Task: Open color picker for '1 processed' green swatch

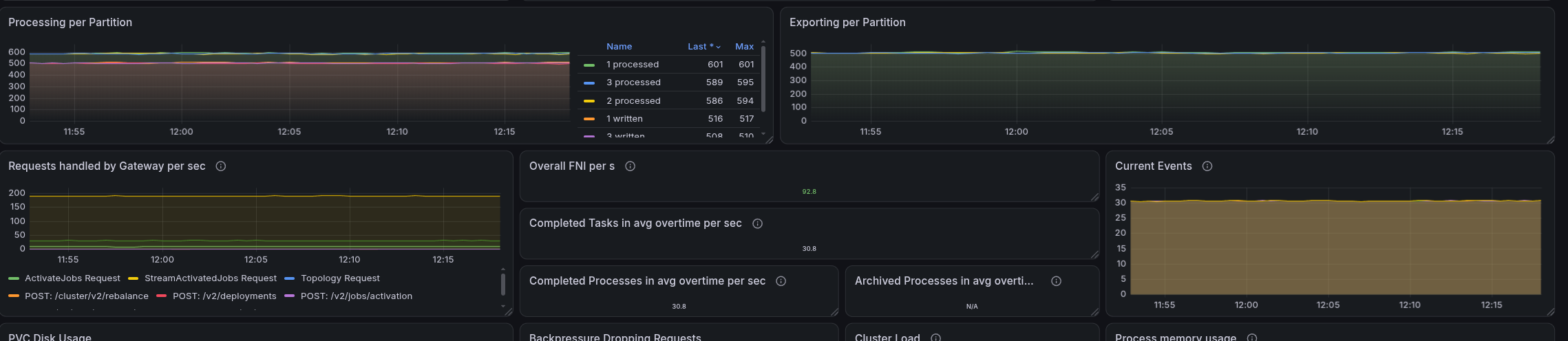Action: (x=589, y=65)
